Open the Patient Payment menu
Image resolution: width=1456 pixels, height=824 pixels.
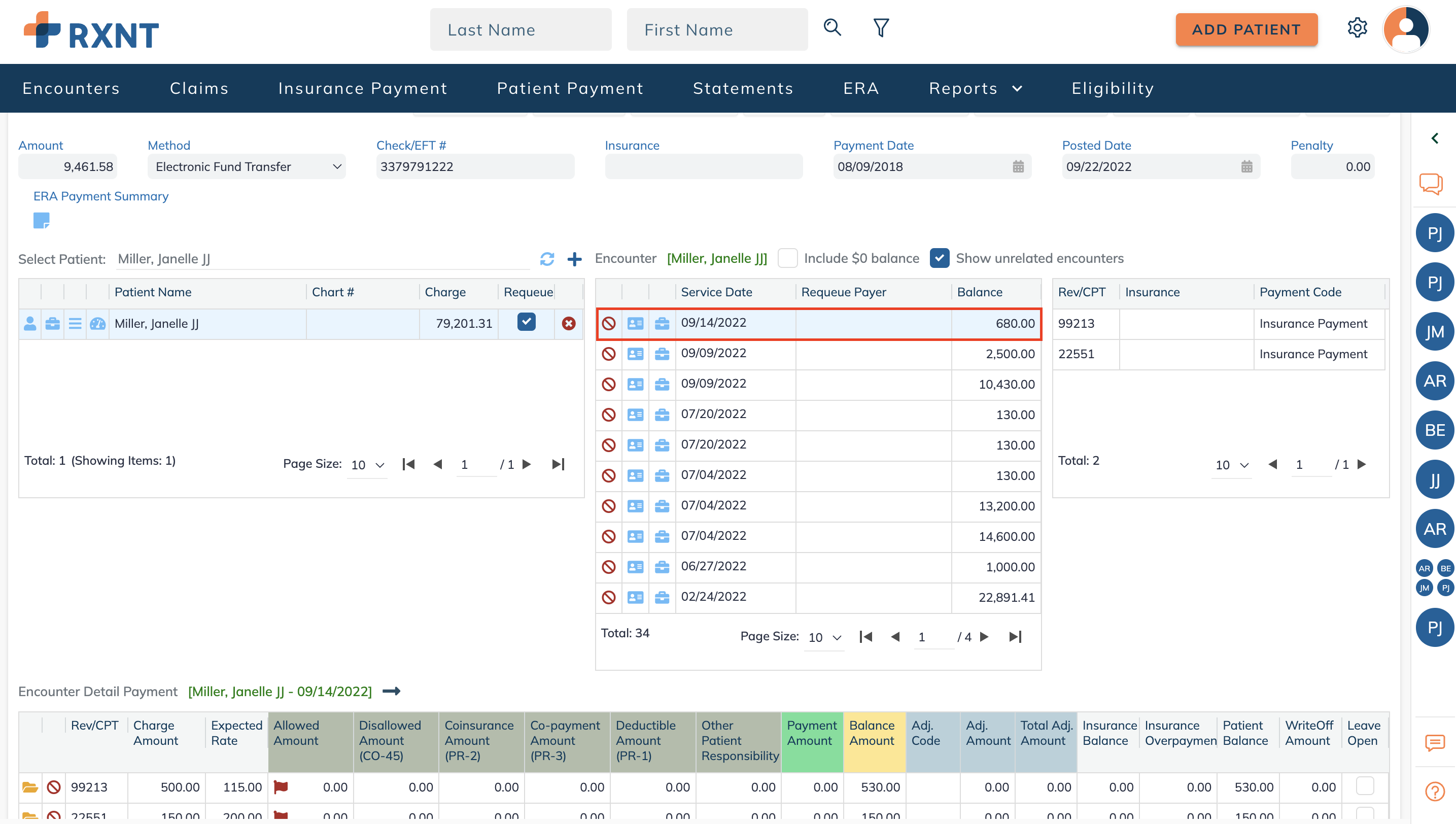tap(570, 88)
